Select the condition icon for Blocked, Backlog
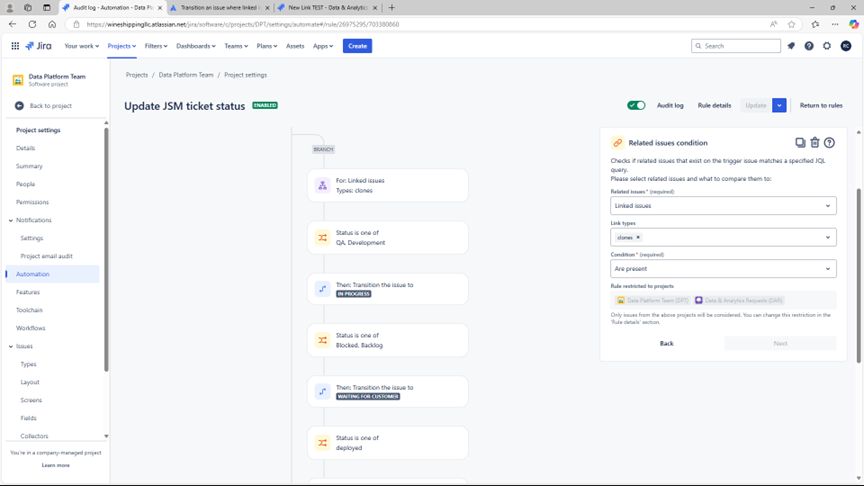The image size is (864, 486). click(x=322, y=340)
